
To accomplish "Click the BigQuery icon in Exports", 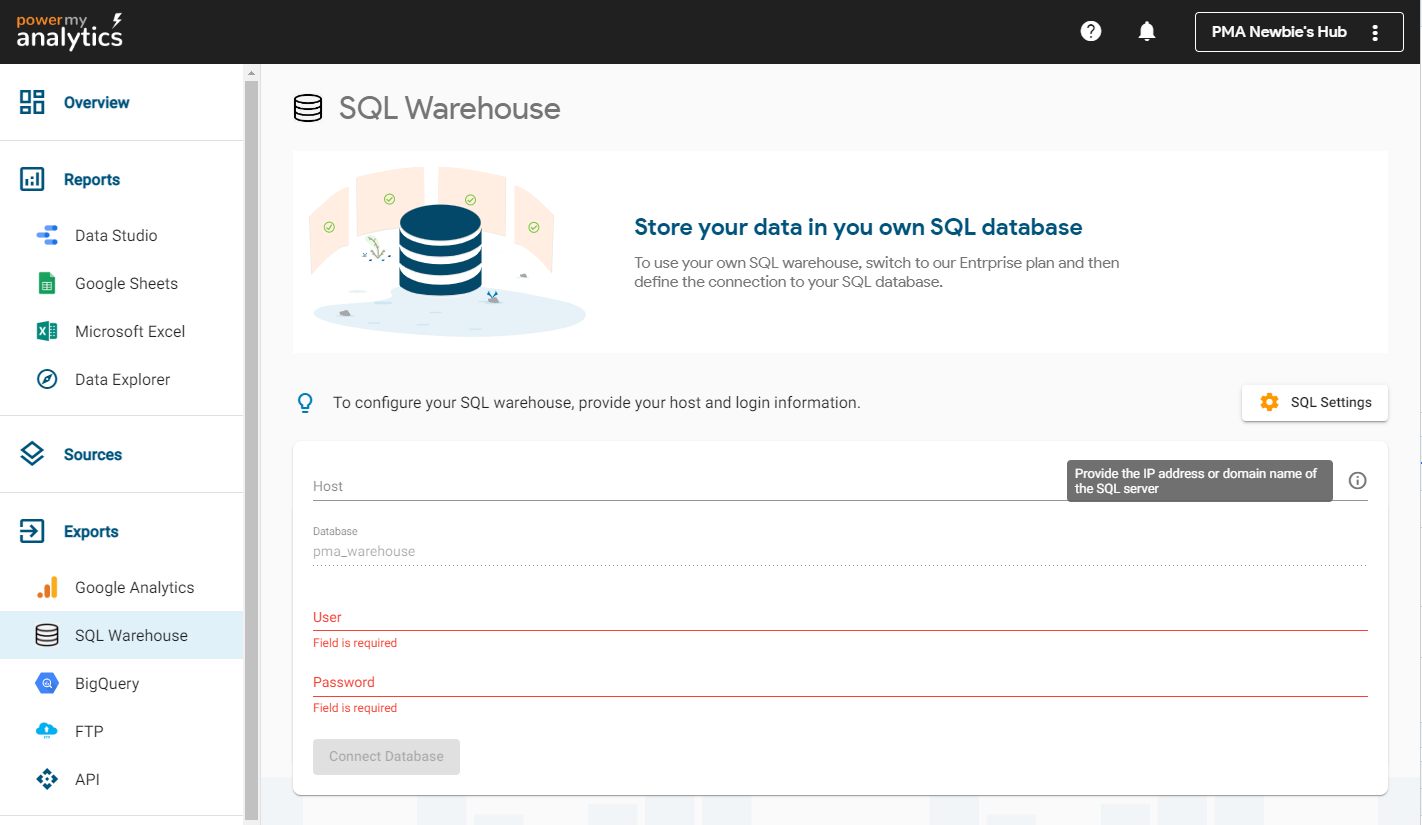I will [x=47, y=684].
